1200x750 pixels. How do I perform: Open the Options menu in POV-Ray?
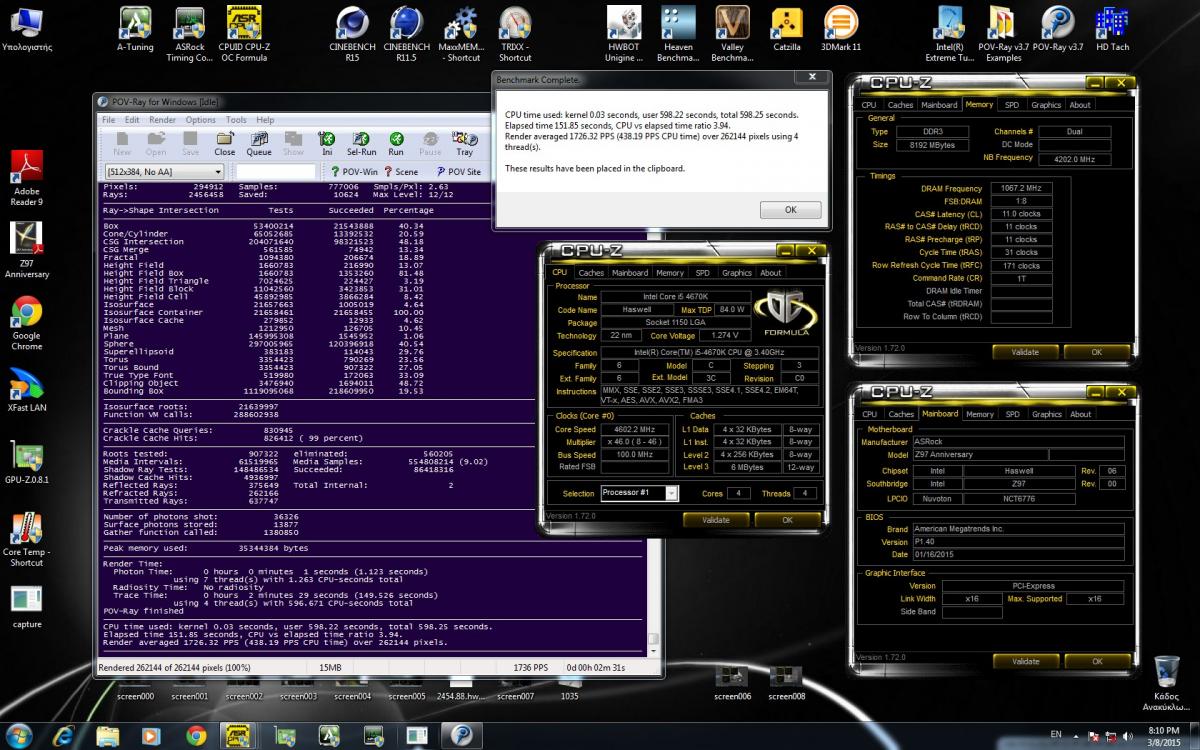[x=200, y=120]
